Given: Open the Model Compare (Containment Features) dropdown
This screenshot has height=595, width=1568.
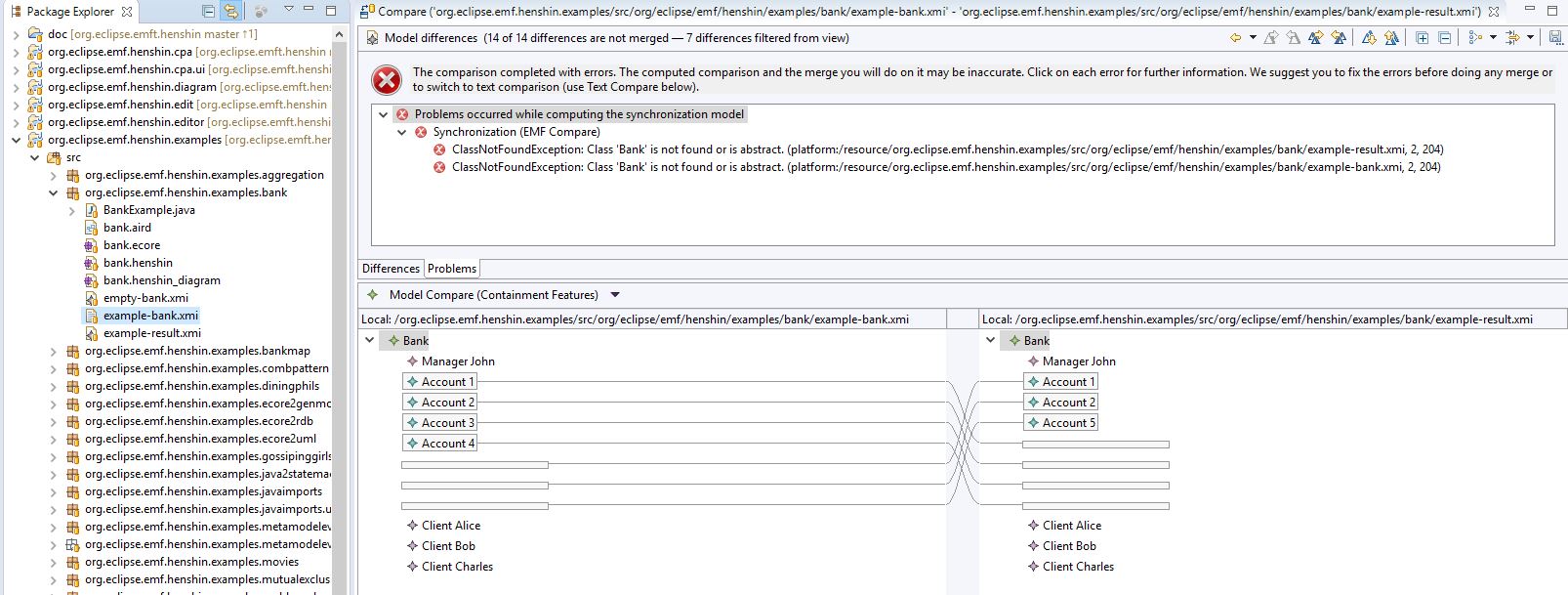Looking at the screenshot, I should tap(615, 295).
